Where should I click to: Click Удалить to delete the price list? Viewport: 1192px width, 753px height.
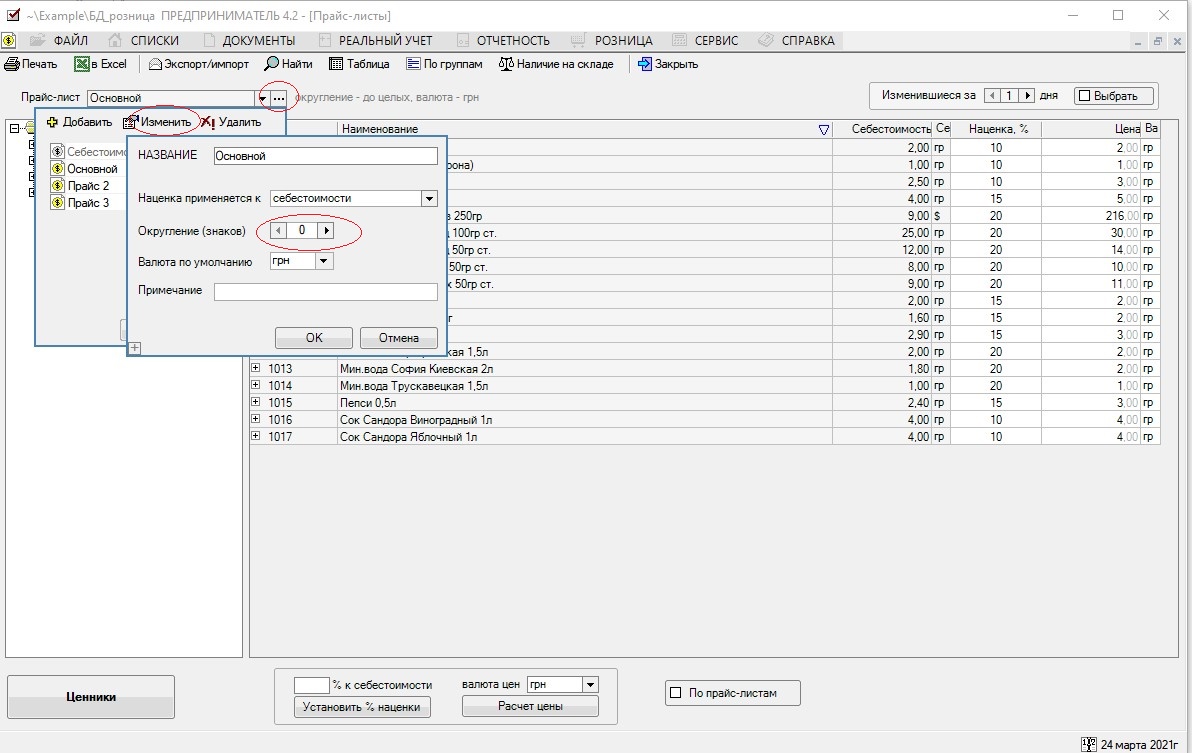(231, 122)
